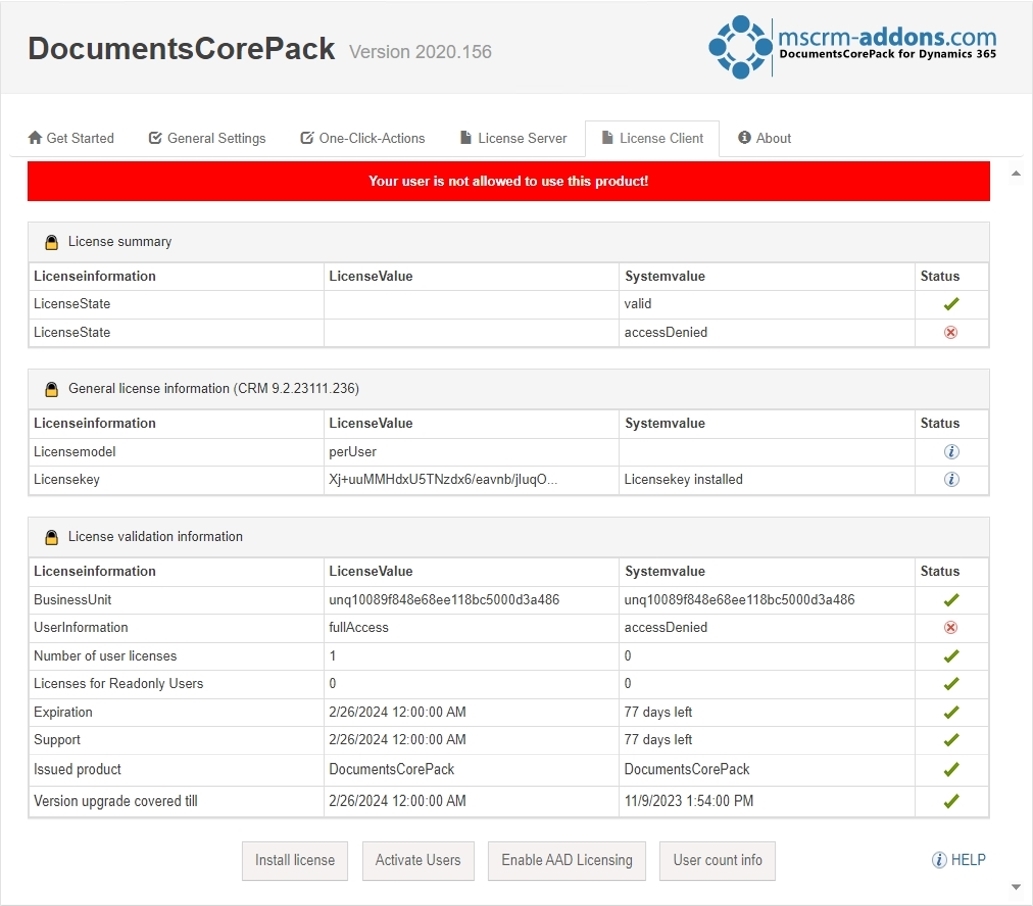Viewport: 1033px width, 906px height.
Task: Click '77 days left' in Support row
Action: tap(658, 740)
